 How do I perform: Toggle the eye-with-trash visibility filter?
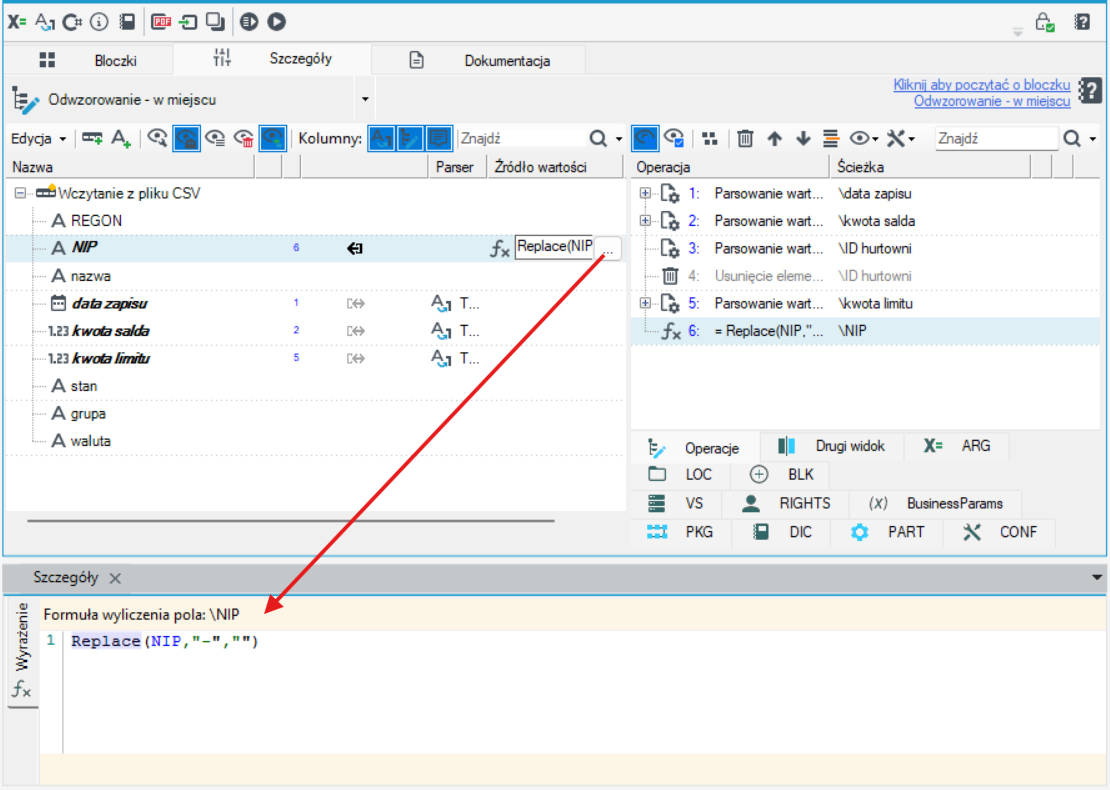coord(244,139)
